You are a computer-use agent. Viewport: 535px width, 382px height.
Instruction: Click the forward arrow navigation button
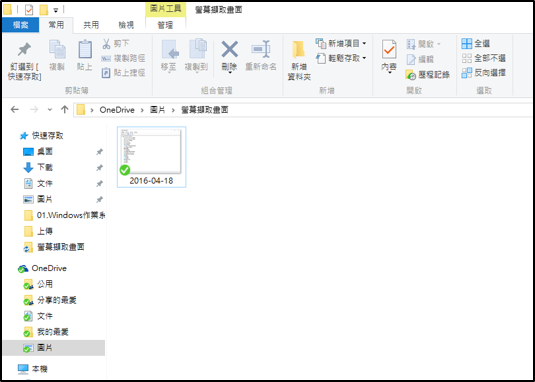(x=34, y=109)
